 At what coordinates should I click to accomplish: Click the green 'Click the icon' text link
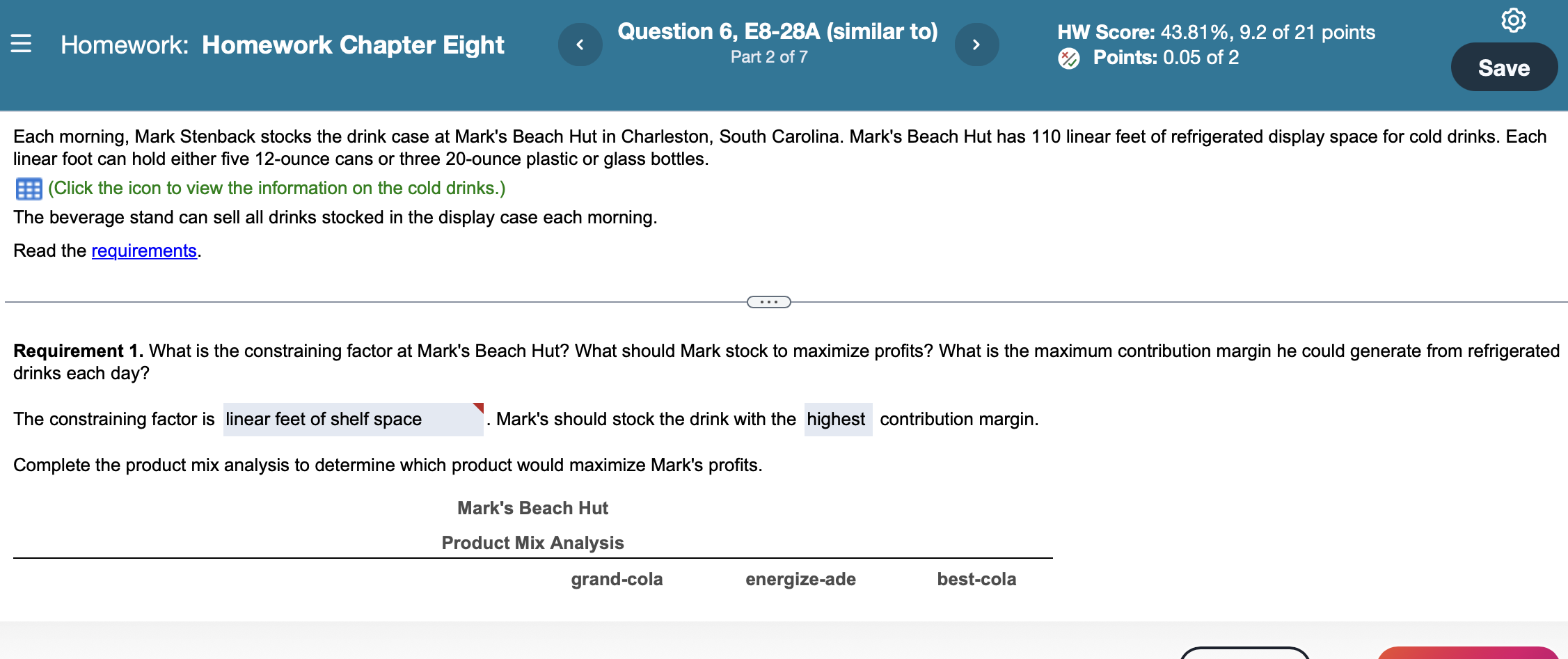tap(276, 188)
